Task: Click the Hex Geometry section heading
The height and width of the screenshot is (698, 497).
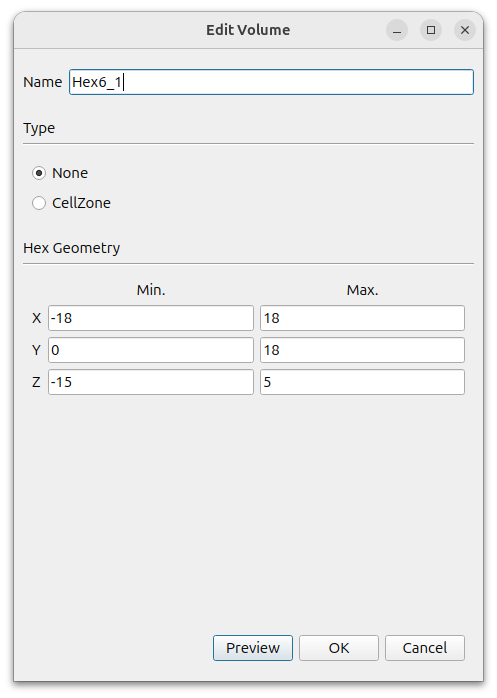Action: tap(72, 248)
